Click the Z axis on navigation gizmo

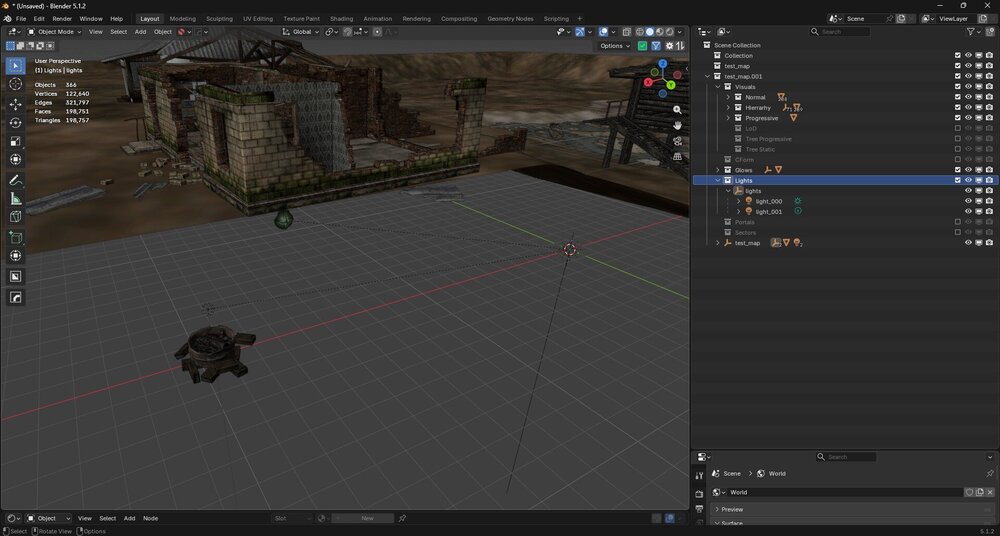663,64
